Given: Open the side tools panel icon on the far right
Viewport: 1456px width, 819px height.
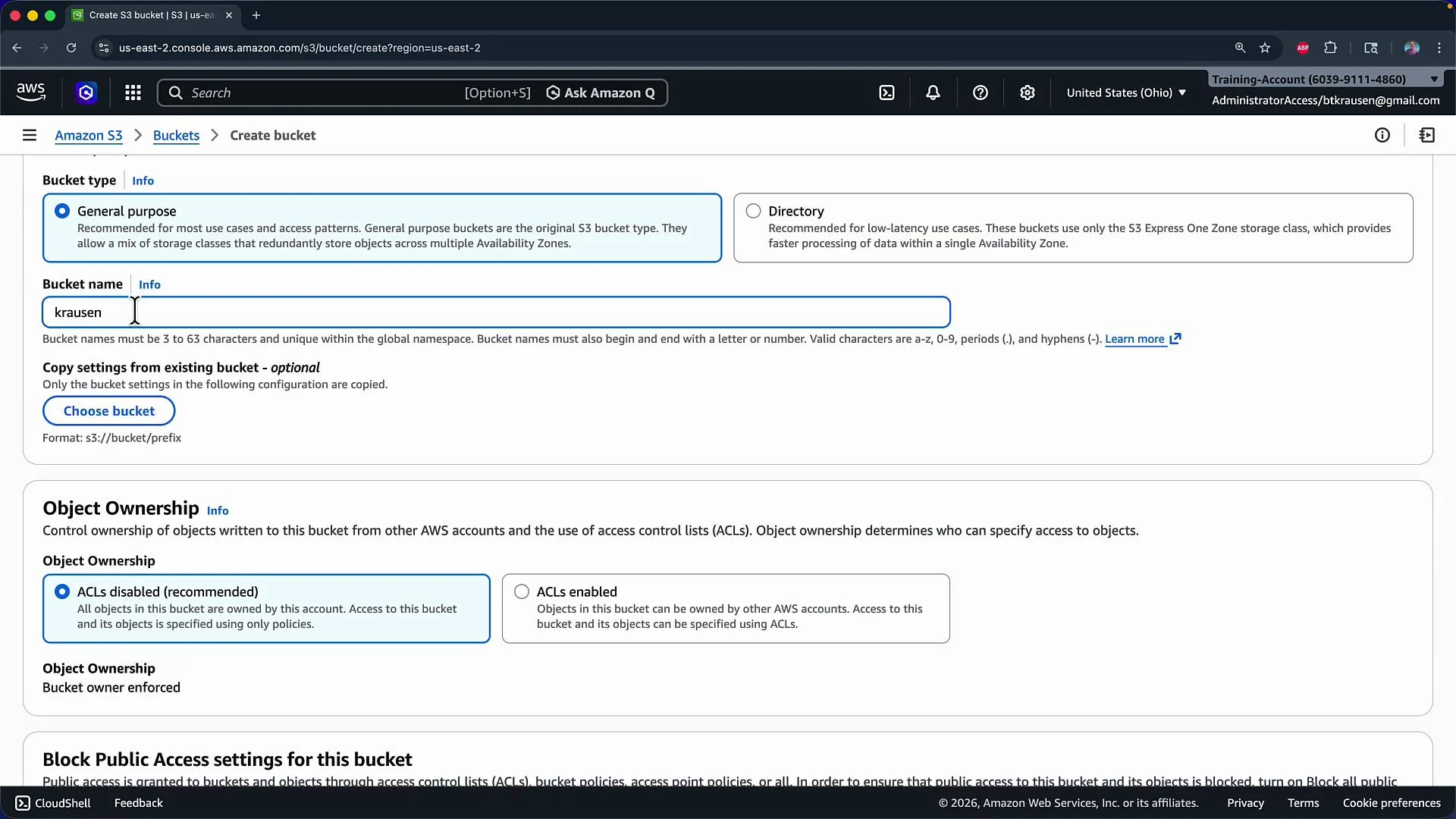Looking at the screenshot, I should tap(1427, 135).
